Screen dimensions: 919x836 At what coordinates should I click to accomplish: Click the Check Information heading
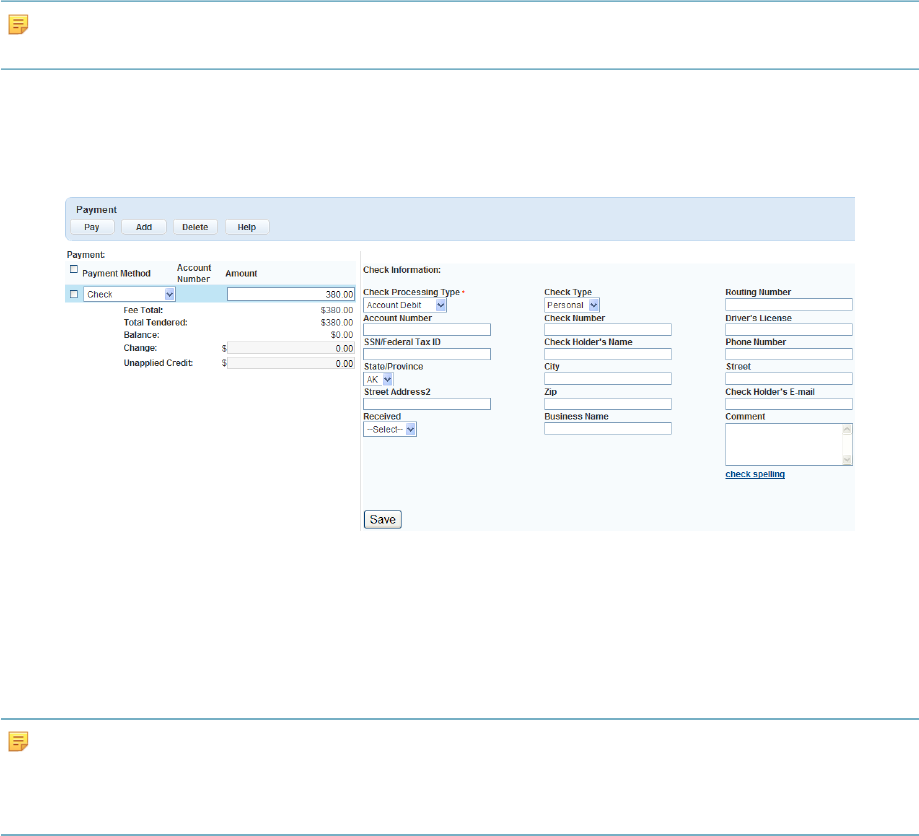point(402,270)
